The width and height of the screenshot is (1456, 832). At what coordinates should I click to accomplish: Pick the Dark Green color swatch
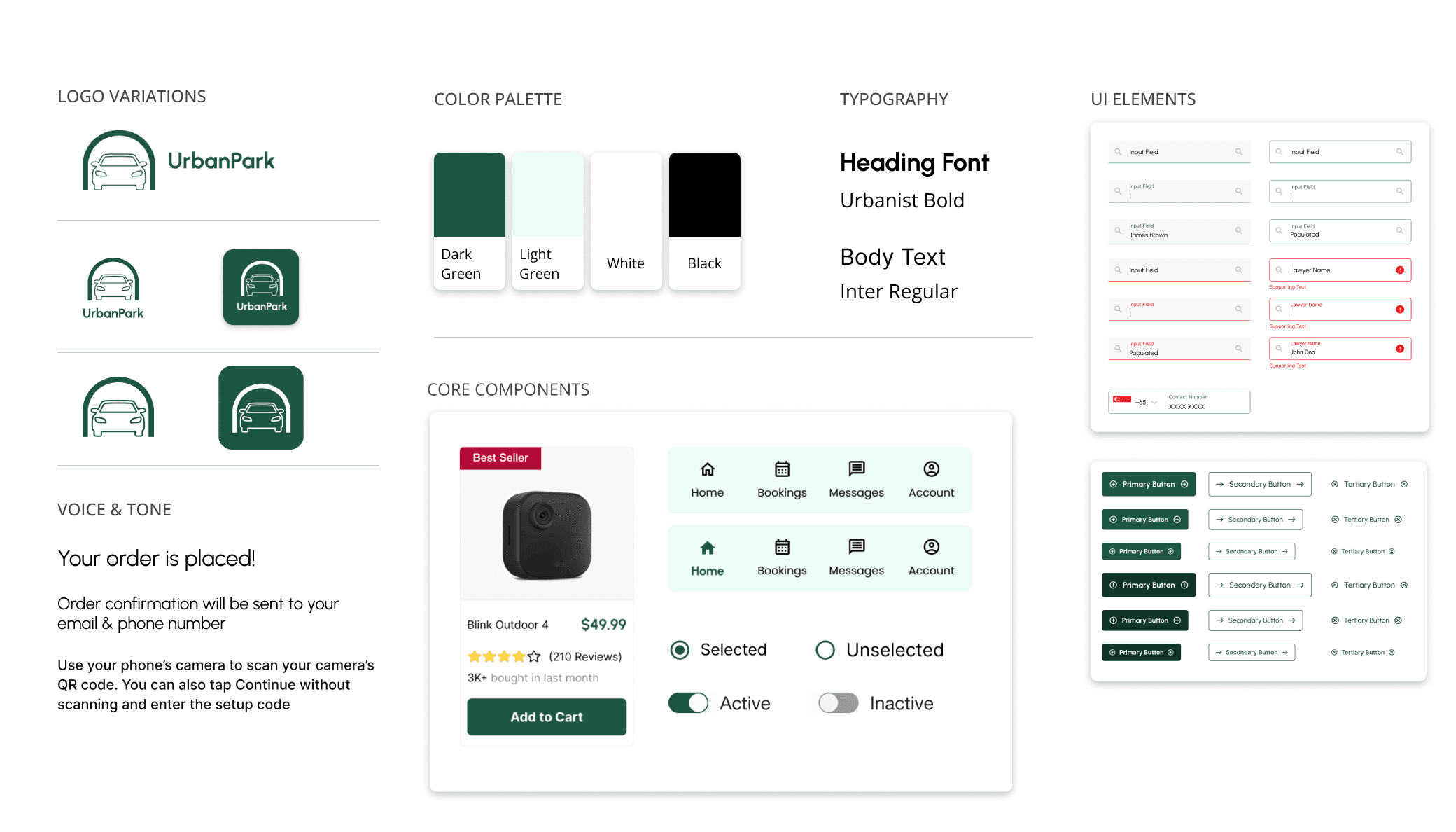(x=469, y=195)
